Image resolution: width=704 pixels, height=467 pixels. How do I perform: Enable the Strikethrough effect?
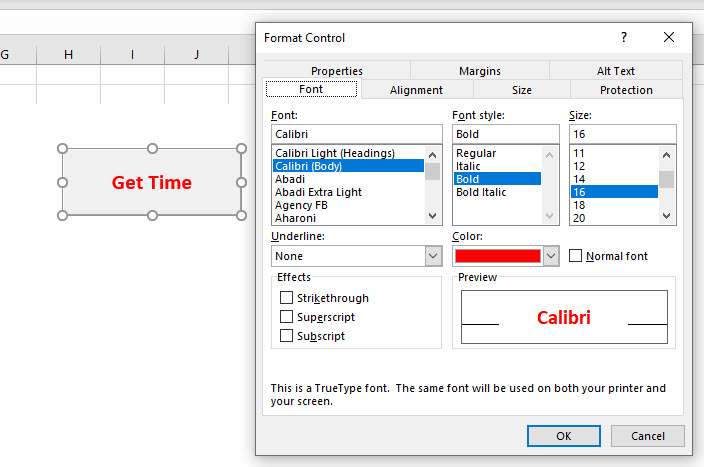(287, 298)
